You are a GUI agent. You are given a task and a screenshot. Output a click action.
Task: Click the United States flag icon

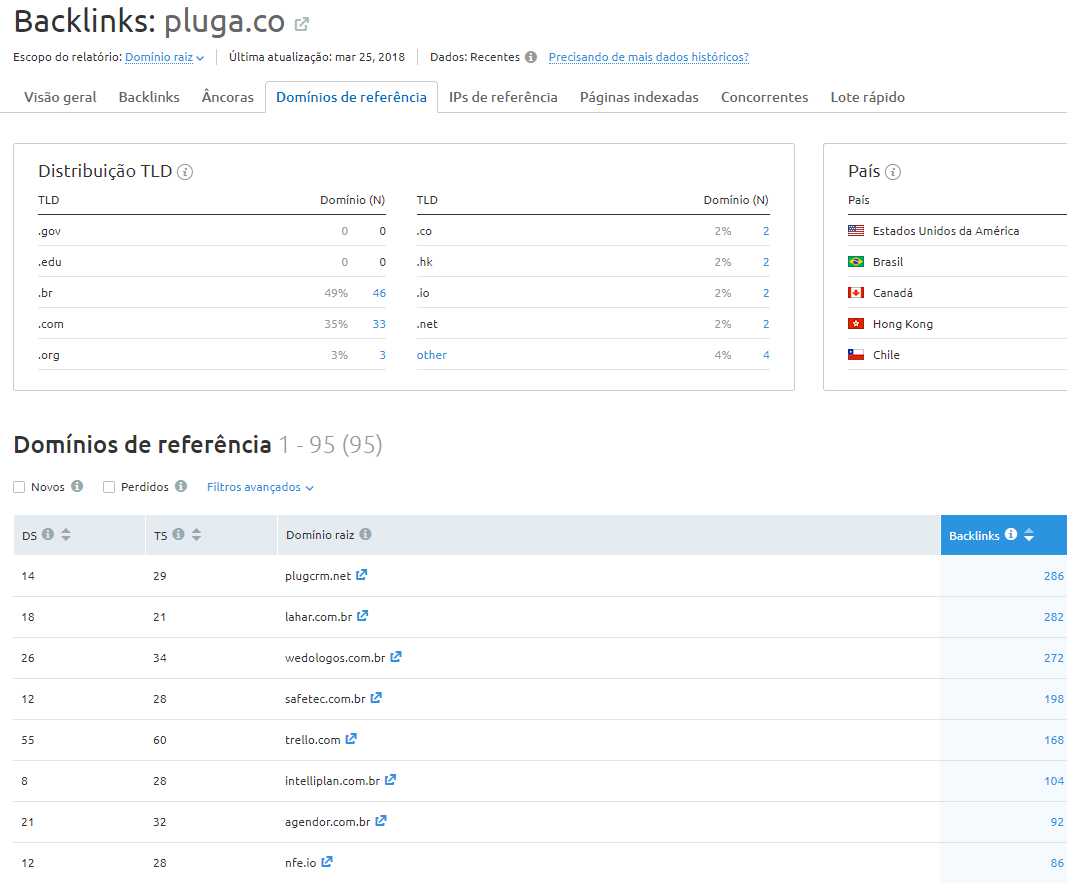(x=856, y=231)
